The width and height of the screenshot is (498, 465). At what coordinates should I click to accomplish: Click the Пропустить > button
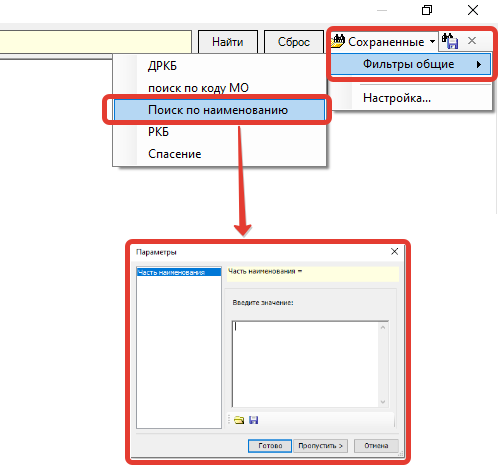click(320, 446)
